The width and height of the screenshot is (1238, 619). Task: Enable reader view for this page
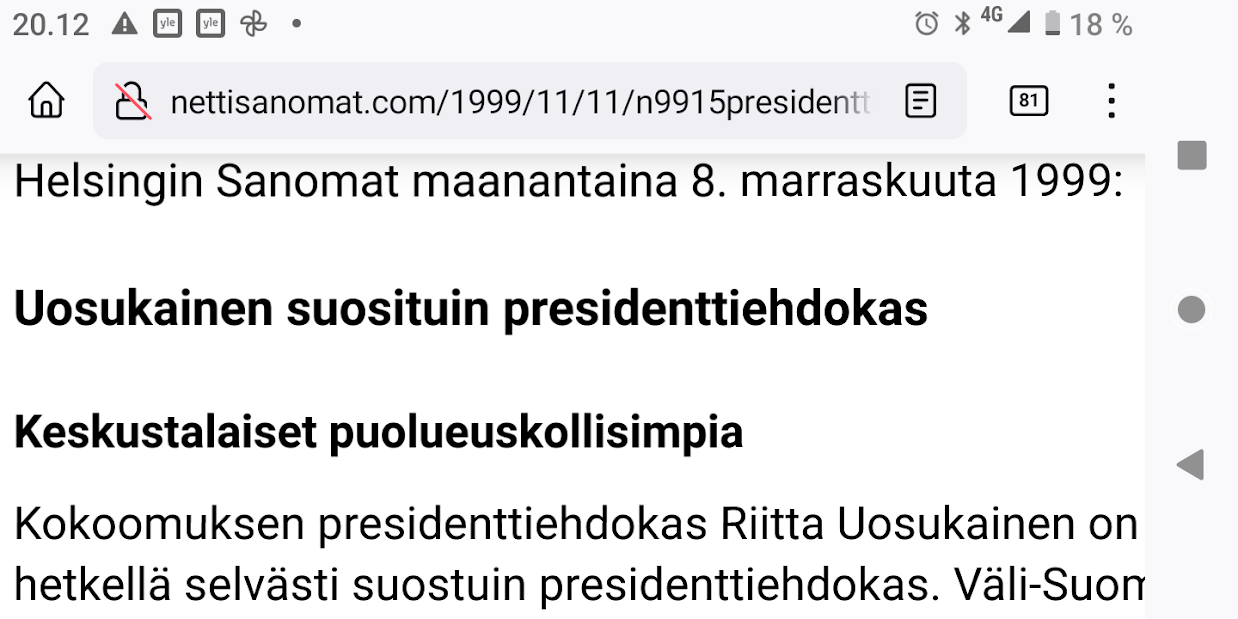(x=920, y=101)
